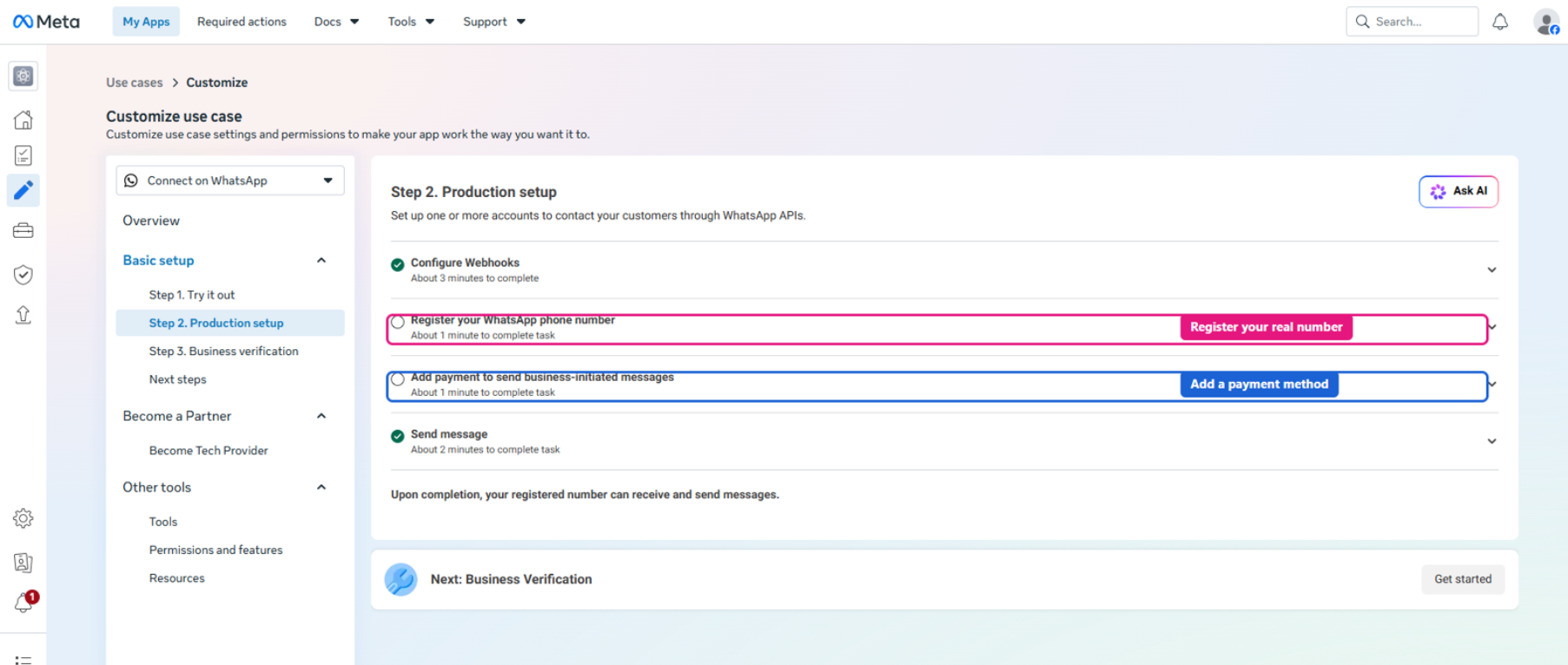This screenshot has width=1568, height=665.
Task: Expand the Send message row chevron
Action: (1492, 441)
